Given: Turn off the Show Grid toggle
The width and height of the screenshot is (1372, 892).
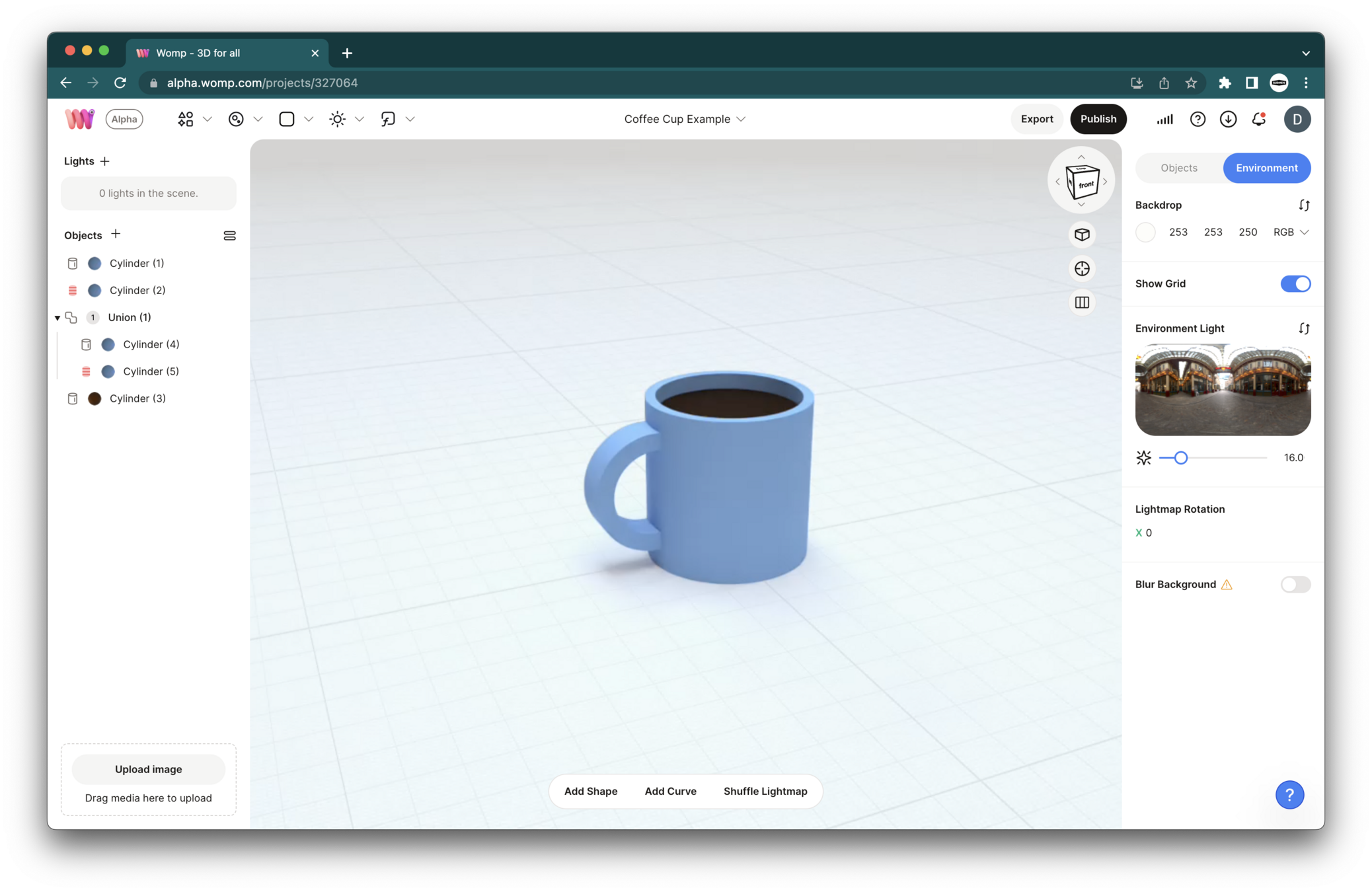Looking at the screenshot, I should click(x=1295, y=283).
